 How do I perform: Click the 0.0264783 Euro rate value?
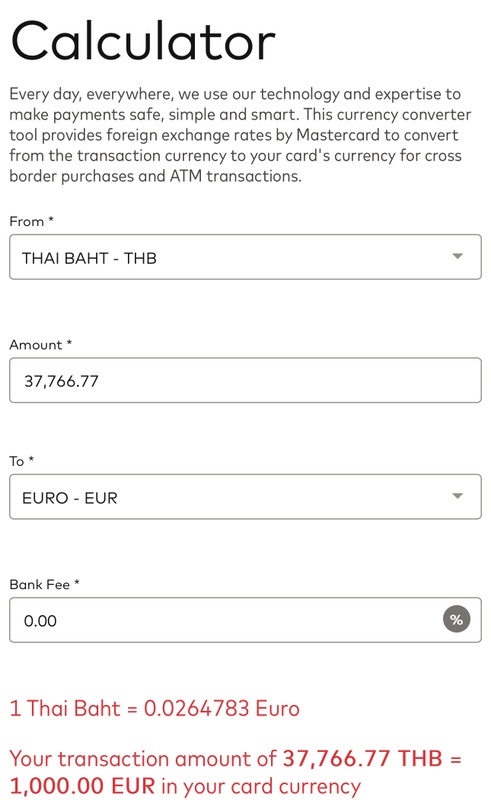tap(222, 708)
